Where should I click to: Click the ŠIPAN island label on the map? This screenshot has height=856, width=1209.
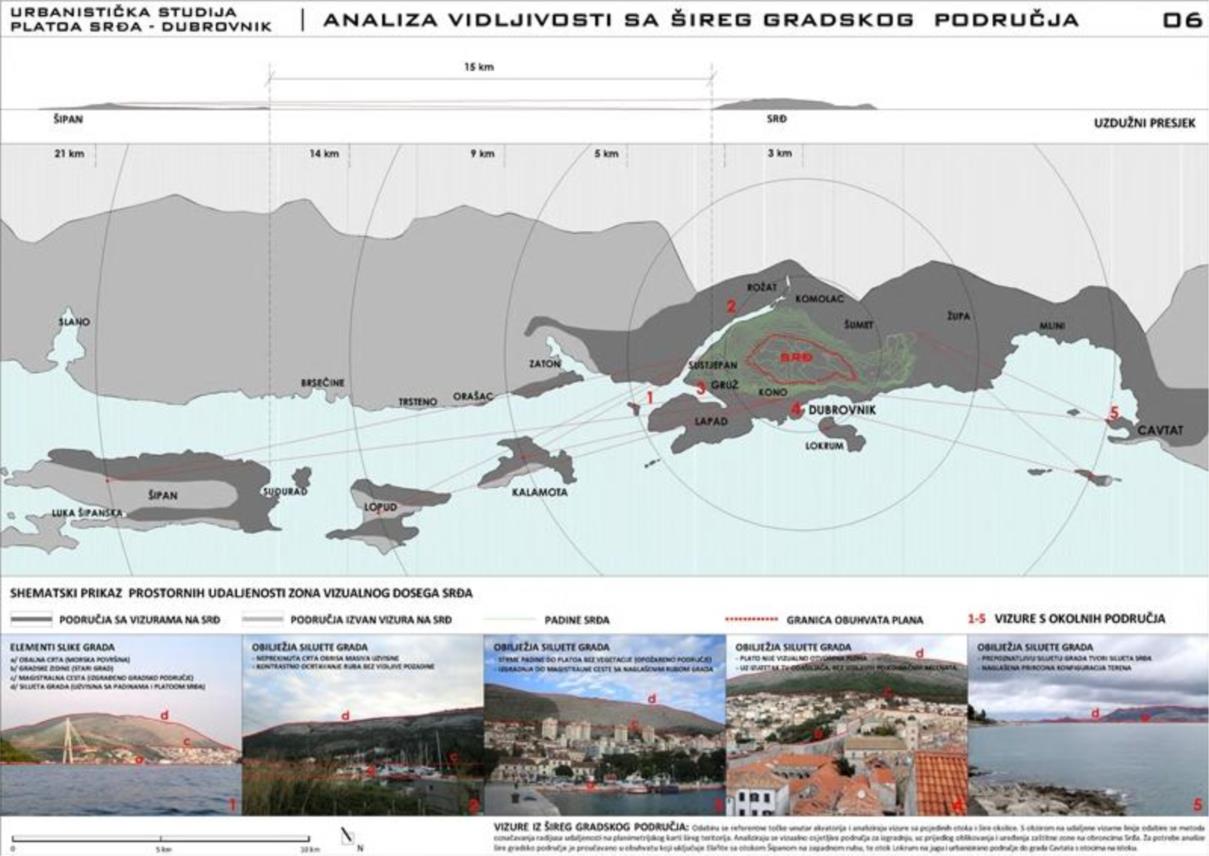coord(162,495)
